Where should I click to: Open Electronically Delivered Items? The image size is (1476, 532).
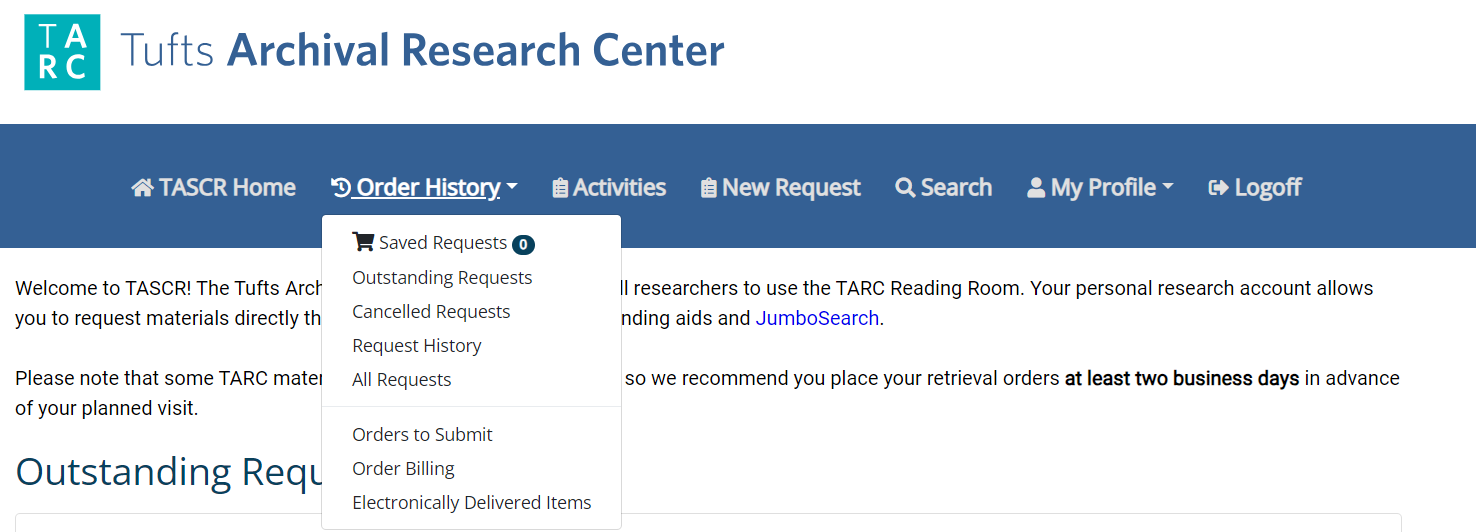pos(472,502)
